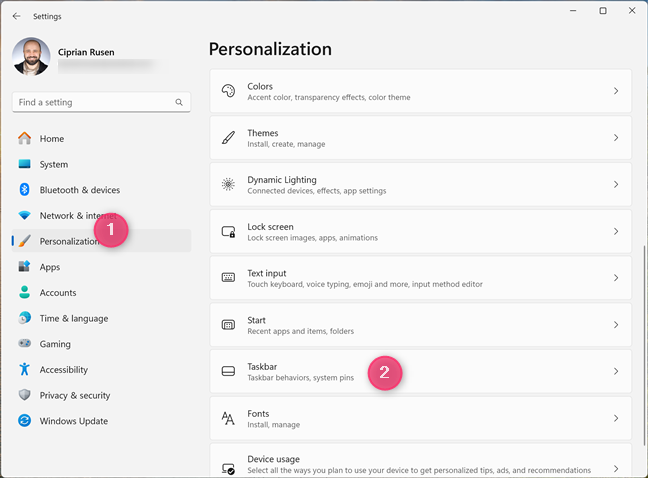The width and height of the screenshot is (648, 478).
Task: Maximize the Settings window
Action: (x=603, y=11)
